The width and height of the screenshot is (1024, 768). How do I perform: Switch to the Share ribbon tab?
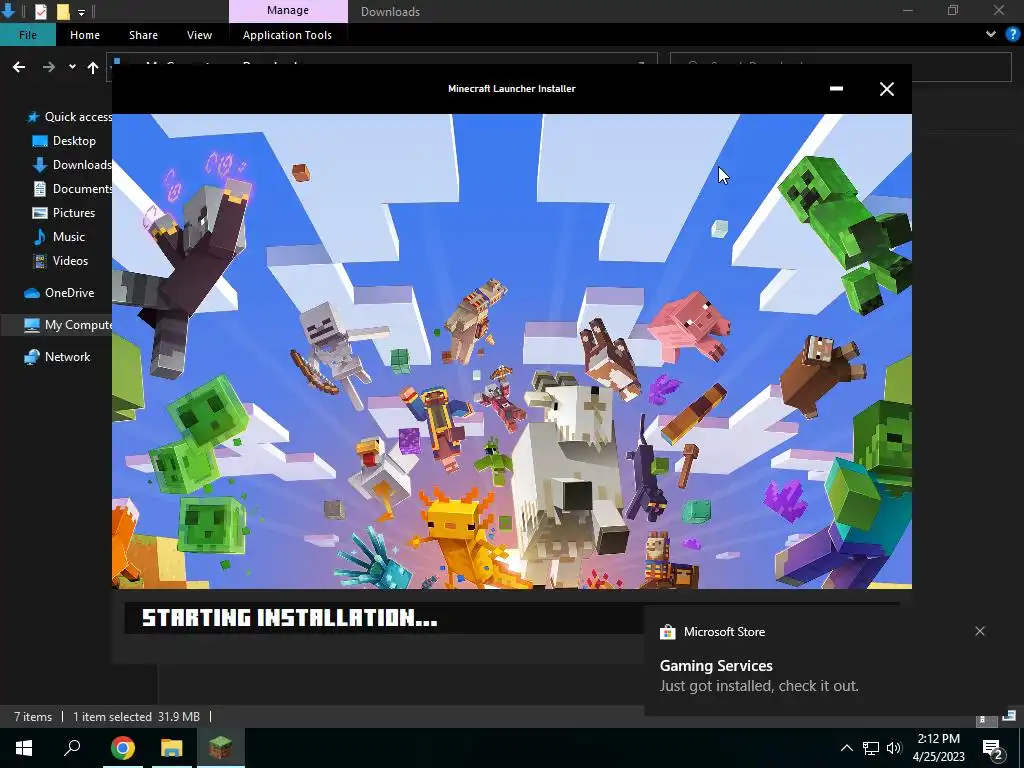click(143, 35)
